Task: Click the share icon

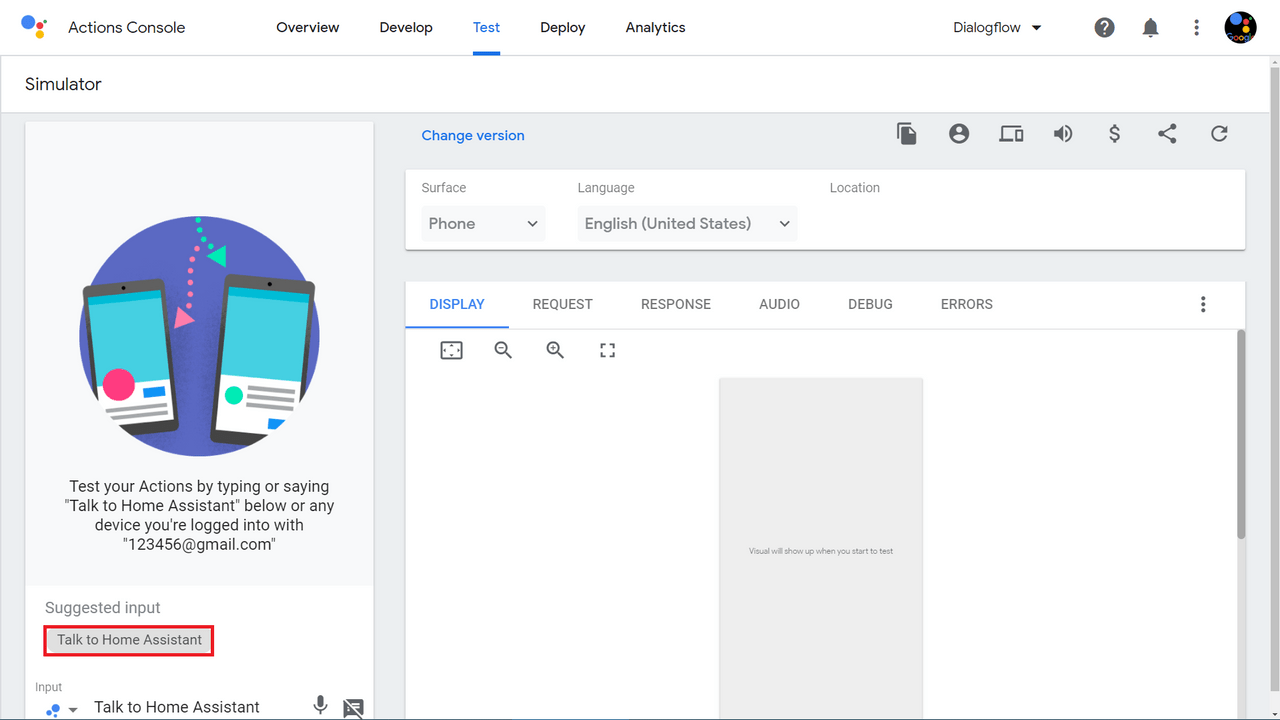Action: (x=1167, y=134)
